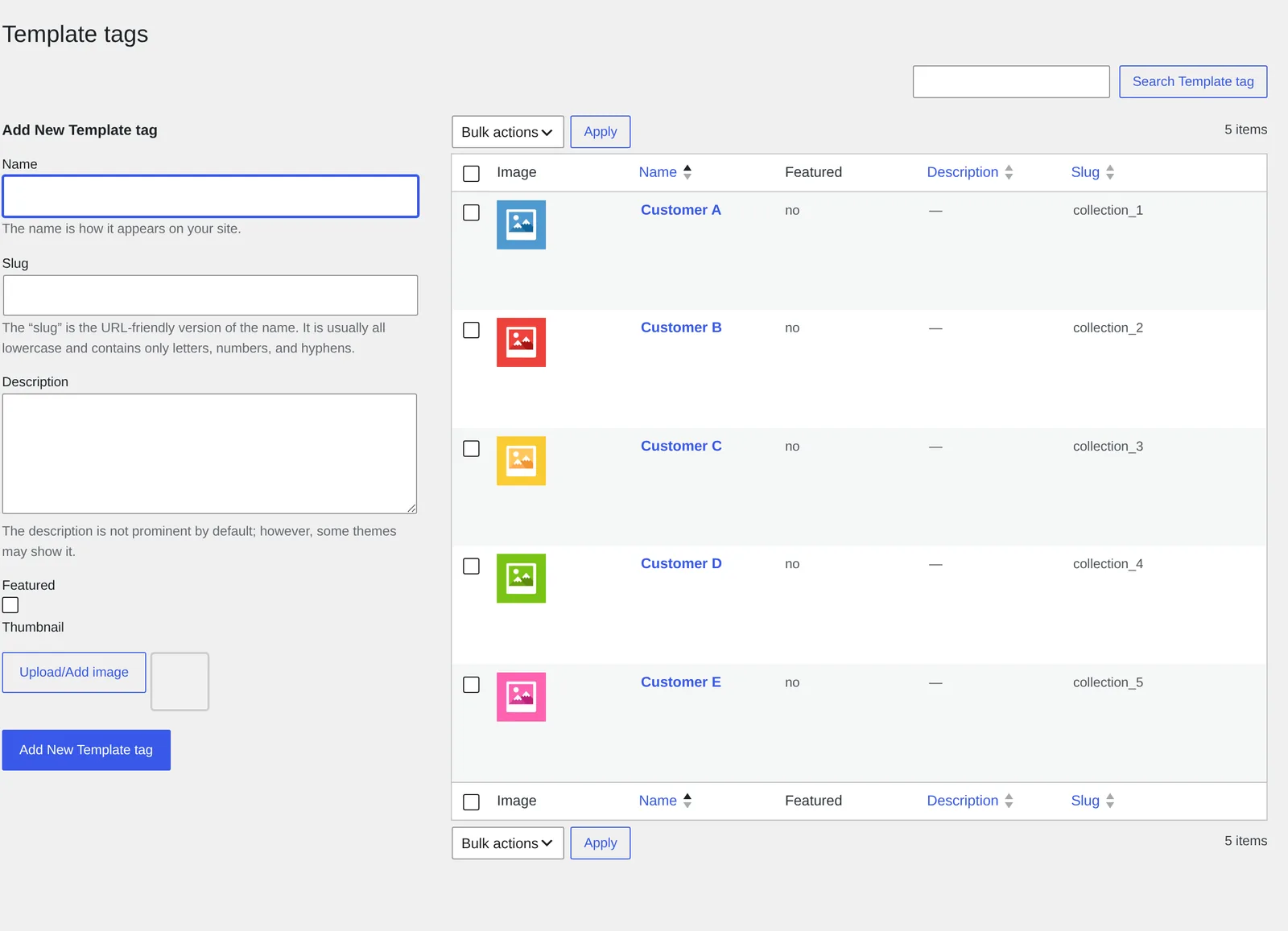Click the Slug sort arrows in top header
The image size is (1288, 931).
[x=1110, y=172]
